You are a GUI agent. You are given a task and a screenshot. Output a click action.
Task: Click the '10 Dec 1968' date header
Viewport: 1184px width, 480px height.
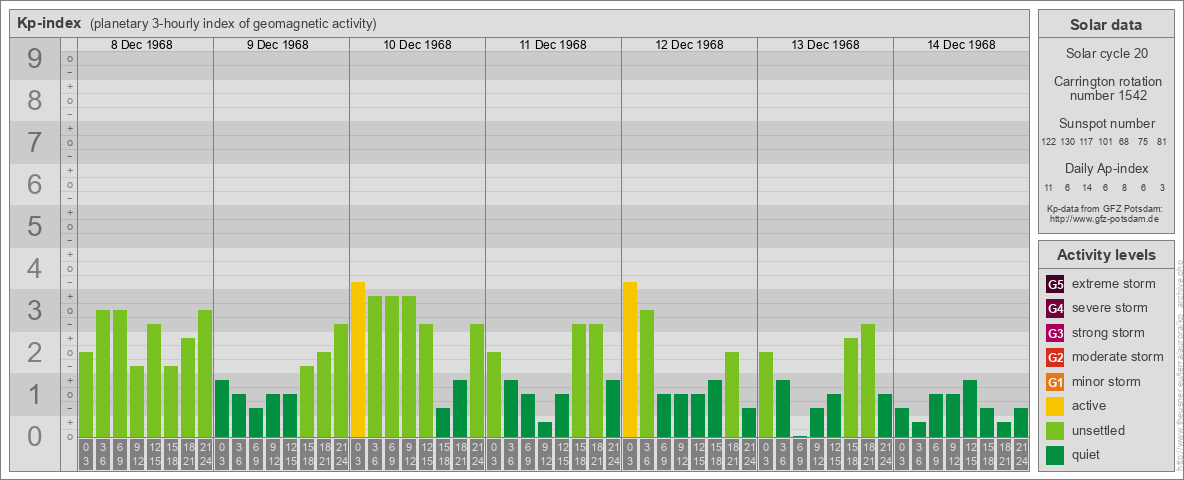[417, 45]
